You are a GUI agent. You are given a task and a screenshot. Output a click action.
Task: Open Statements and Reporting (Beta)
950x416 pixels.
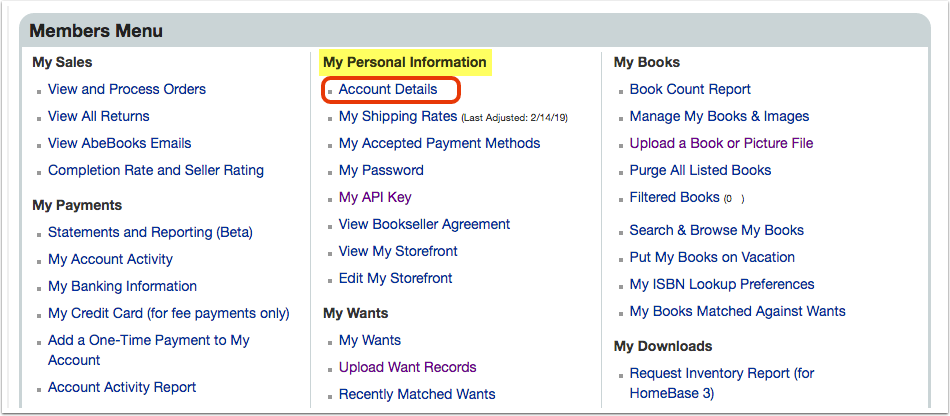point(150,233)
